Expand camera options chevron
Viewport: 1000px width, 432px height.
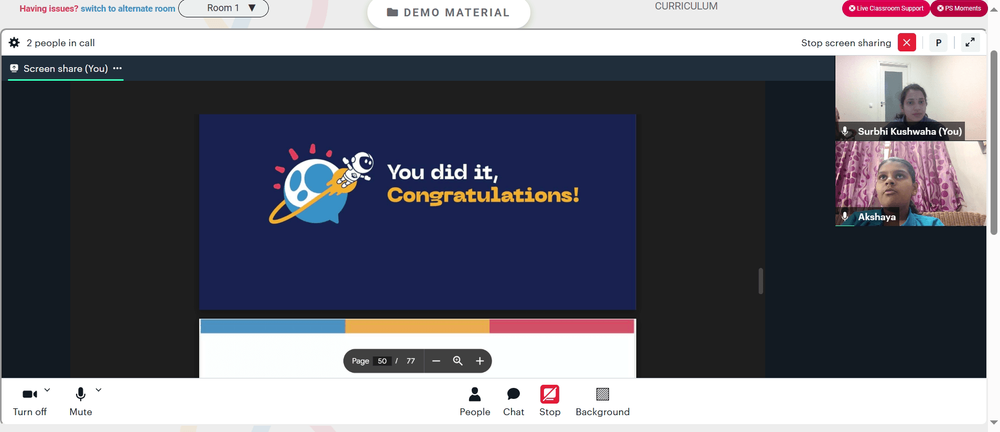click(x=47, y=390)
